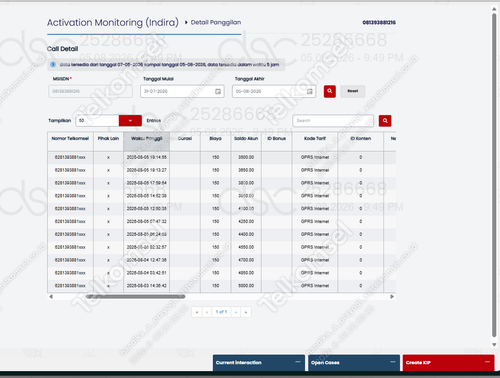Click the table Search input box
Viewport: 500px width, 378px height.
click(333, 121)
